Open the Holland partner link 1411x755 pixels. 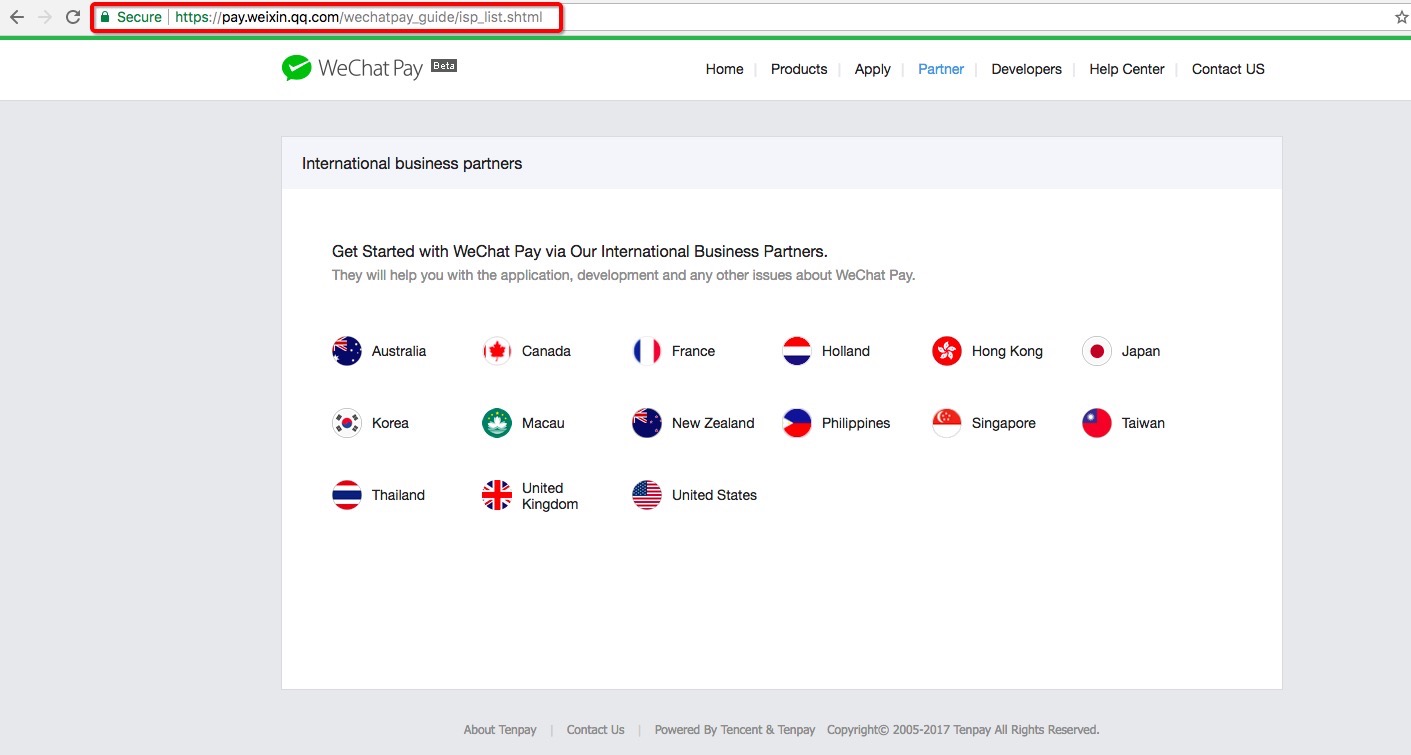(x=846, y=351)
